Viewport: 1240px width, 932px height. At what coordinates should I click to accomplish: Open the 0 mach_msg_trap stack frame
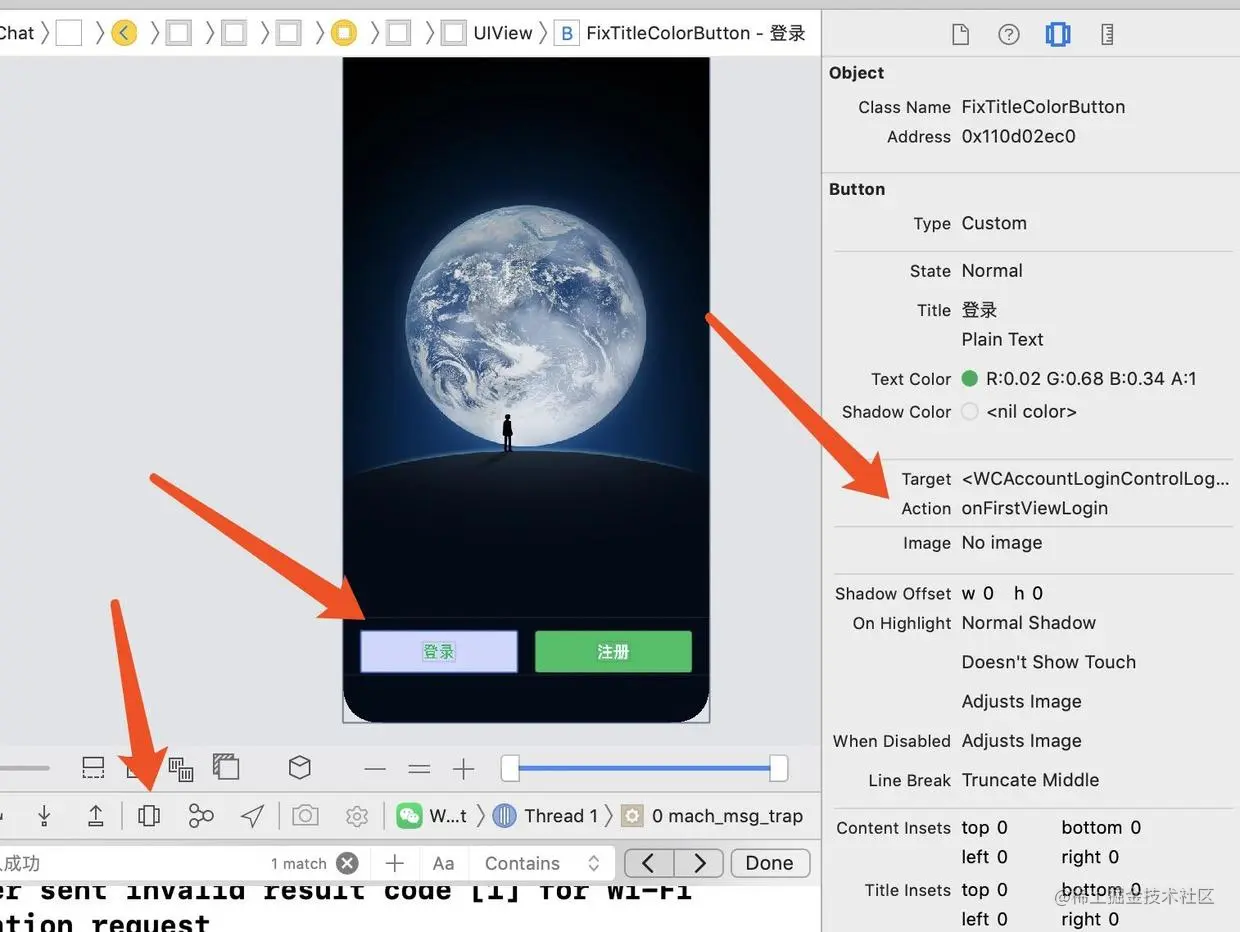[x=712, y=816]
